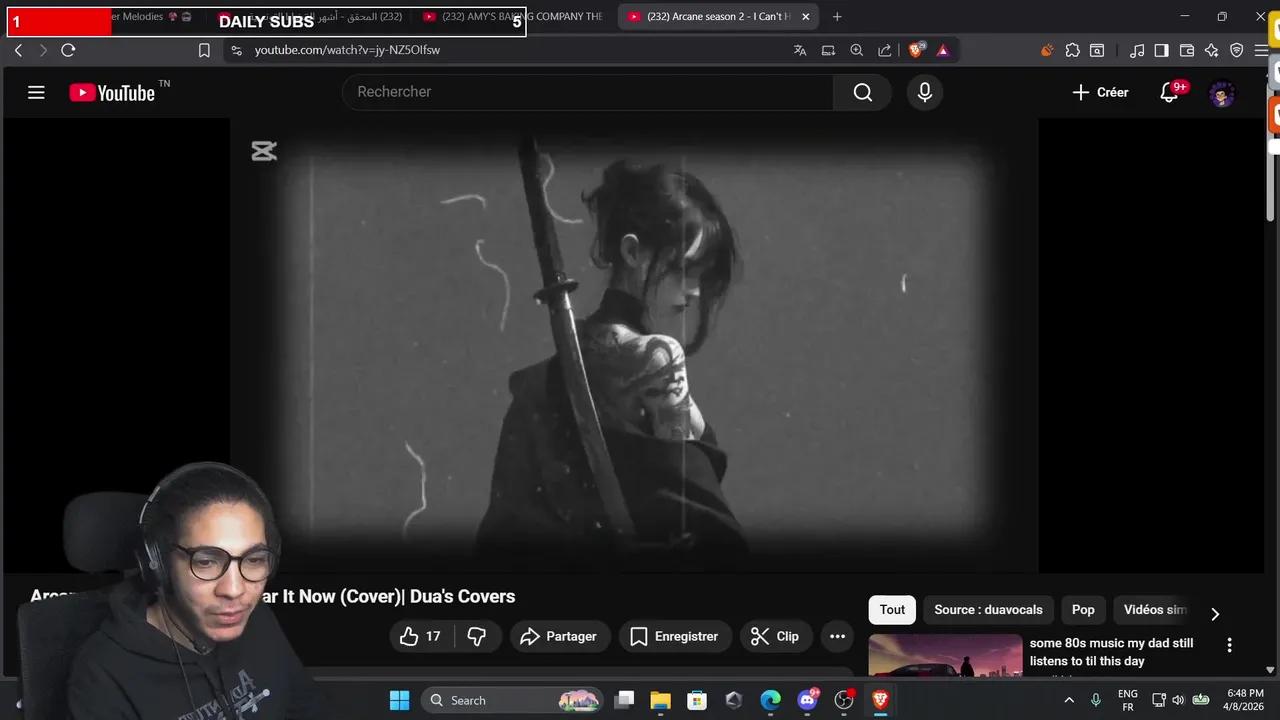The width and height of the screenshot is (1280, 720).
Task: Click the video player to pause
Action: (x=634, y=345)
